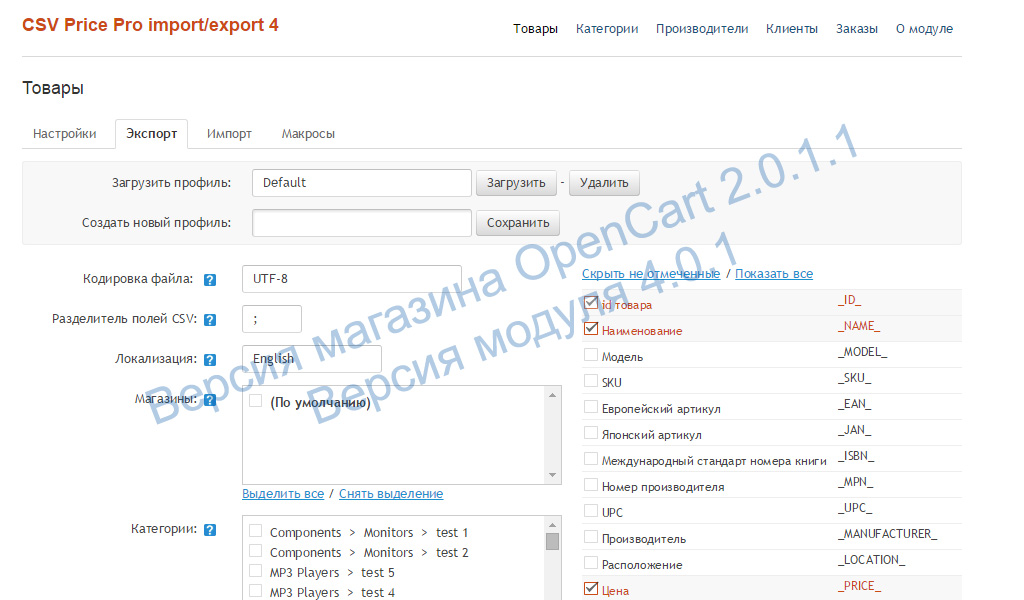Viewport: 1024px width, 600px height.
Task: Open help icon for Кодировка файла
Action: coord(210,280)
